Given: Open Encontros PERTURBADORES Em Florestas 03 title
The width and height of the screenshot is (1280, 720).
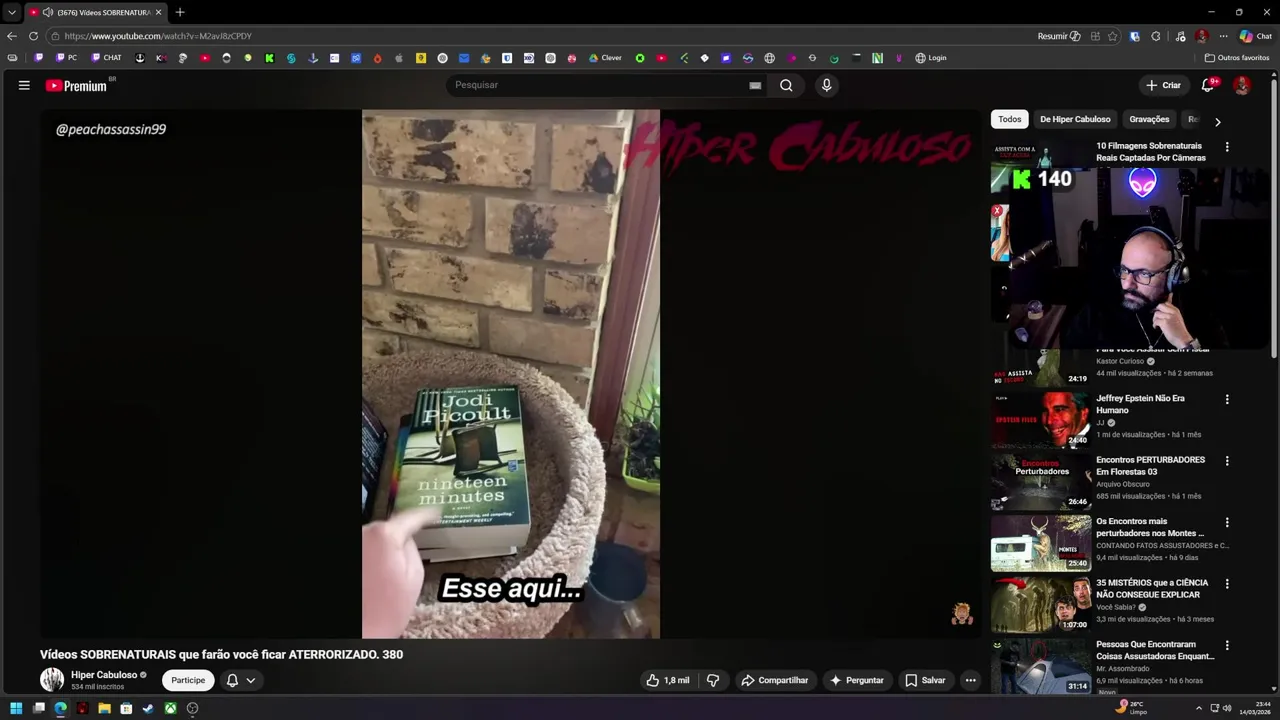Looking at the screenshot, I should click(x=1150, y=466).
